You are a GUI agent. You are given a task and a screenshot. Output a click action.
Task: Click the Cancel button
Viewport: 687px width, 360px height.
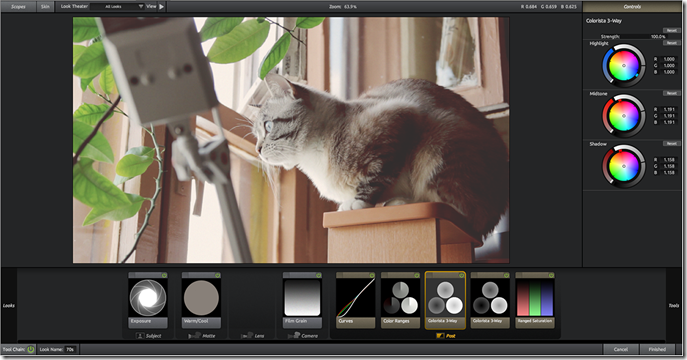(620, 349)
